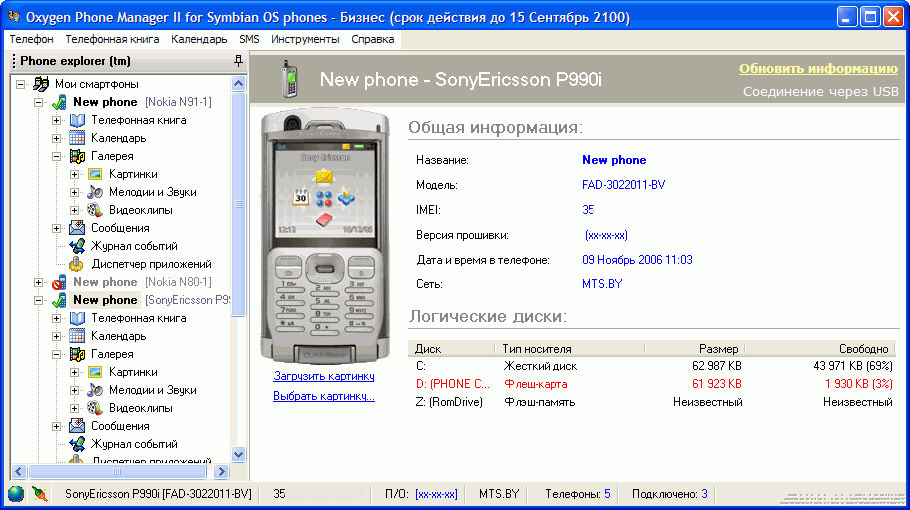This screenshot has width=910, height=510.
Task: Click horizontal scrollbar left arrow in tree
Action: (19, 472)
